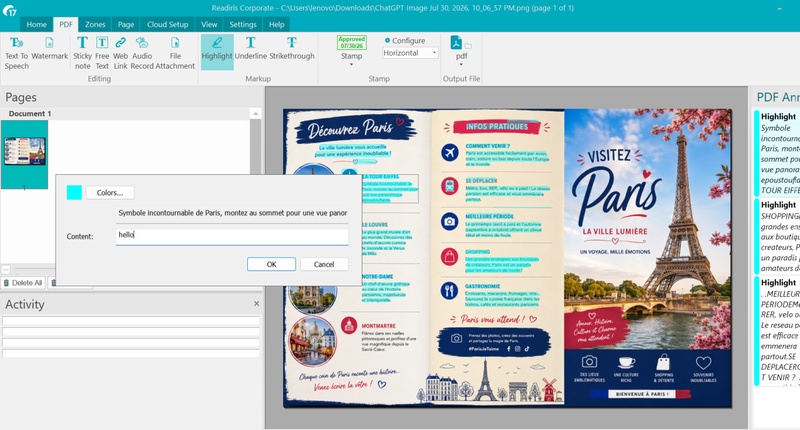Viewport: 800px width, 430px height.
Task: Close the Activity panel
Action: pos(257,303)
